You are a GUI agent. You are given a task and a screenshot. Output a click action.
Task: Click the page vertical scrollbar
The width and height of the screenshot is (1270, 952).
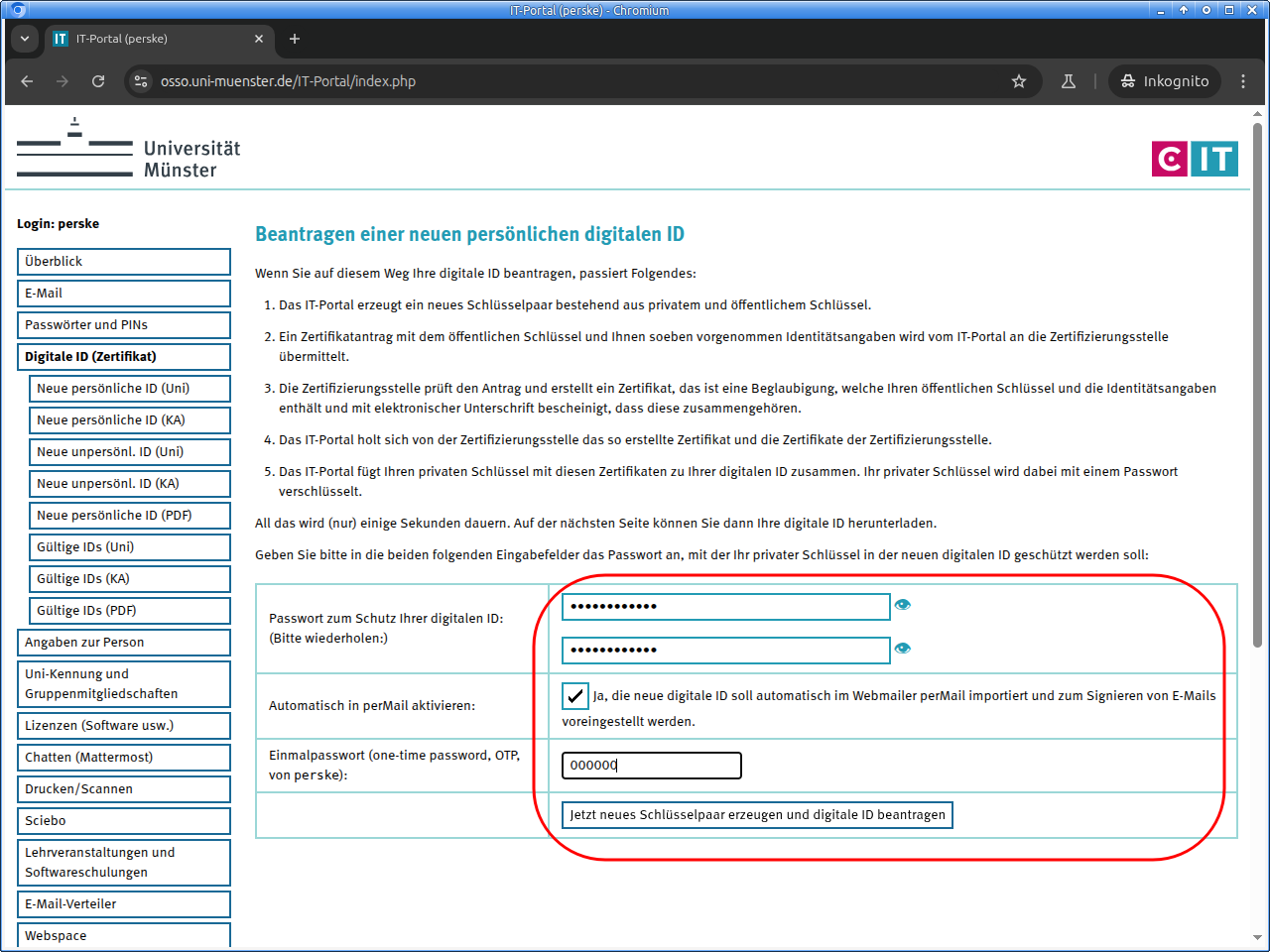tap(1257, 397)
